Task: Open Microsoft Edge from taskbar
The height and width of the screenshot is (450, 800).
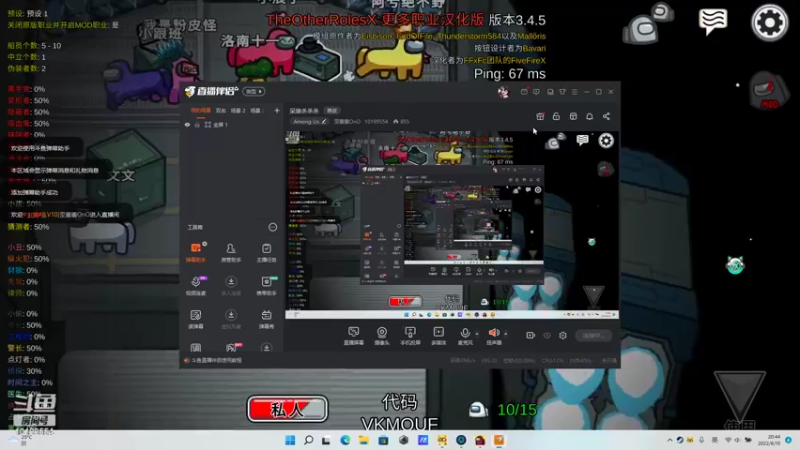Action: coord(345,440)
